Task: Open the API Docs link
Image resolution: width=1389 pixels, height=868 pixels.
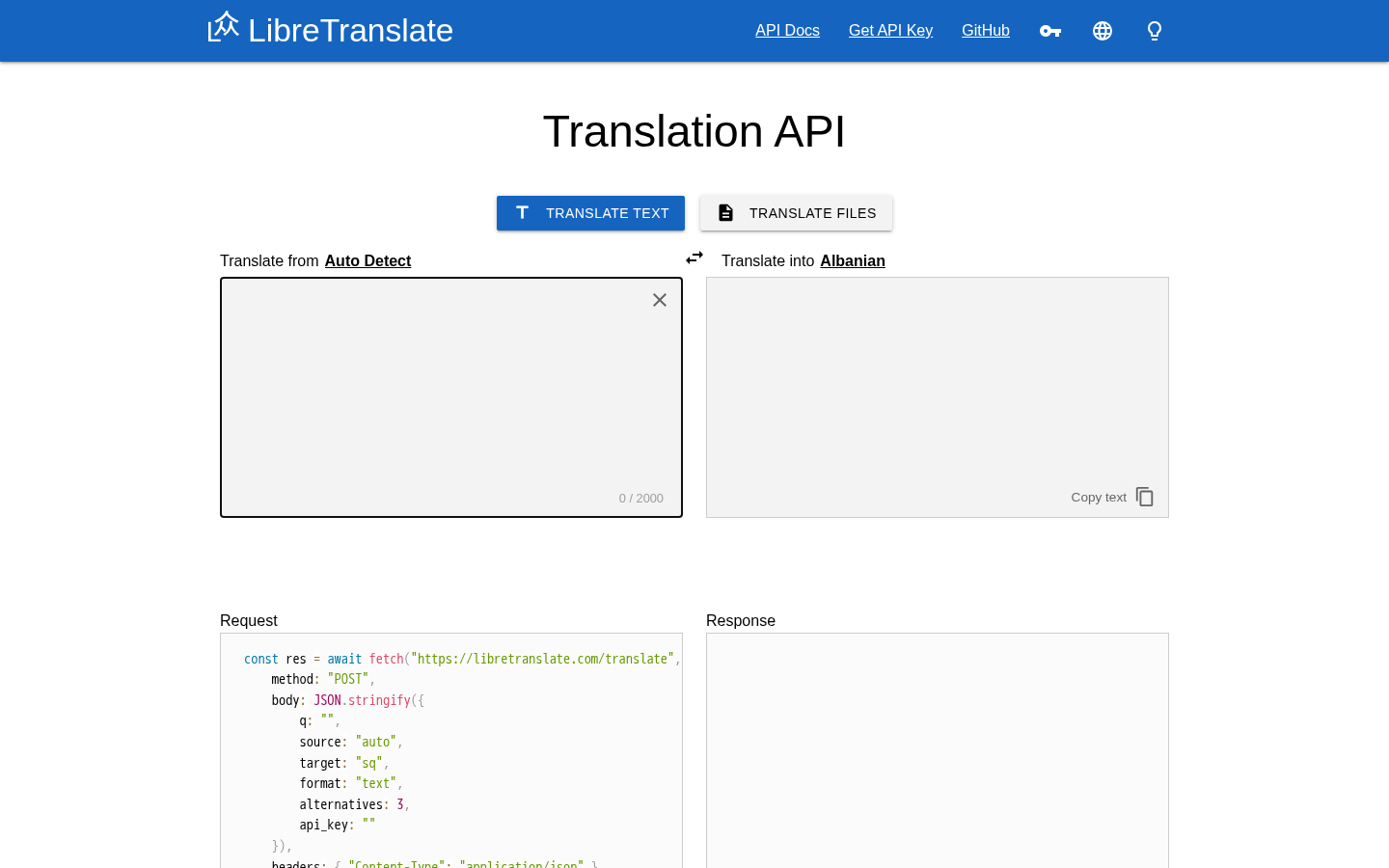Action: point(787,31)
